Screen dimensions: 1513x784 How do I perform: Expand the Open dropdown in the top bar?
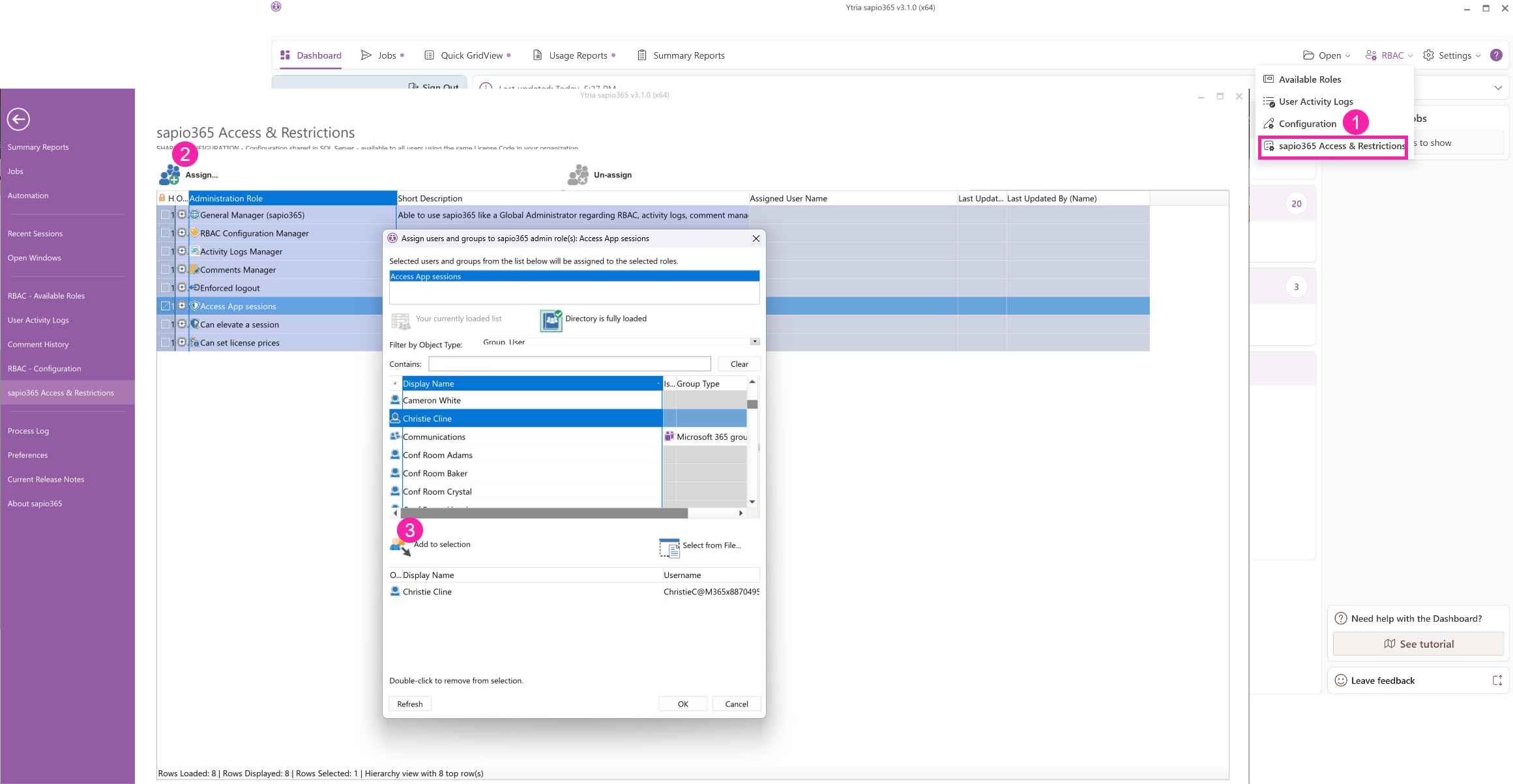click(1326, 55)
